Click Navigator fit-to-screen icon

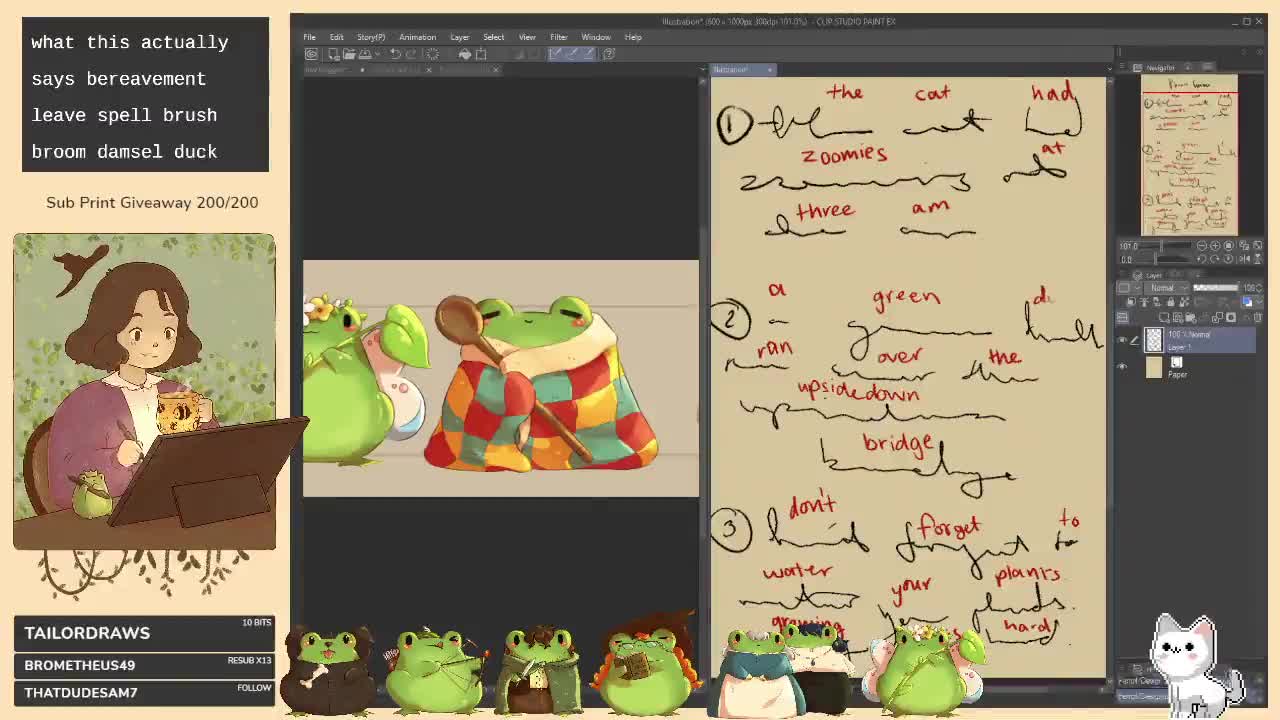[1243, 246]
